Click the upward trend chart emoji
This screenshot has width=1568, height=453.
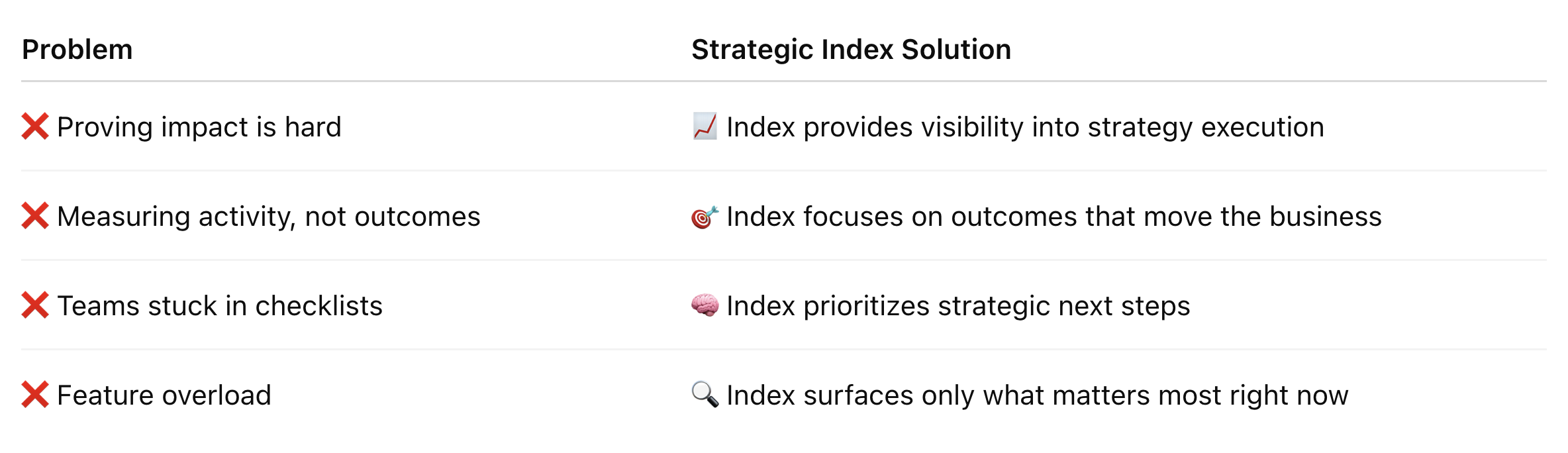coord(705,126)
